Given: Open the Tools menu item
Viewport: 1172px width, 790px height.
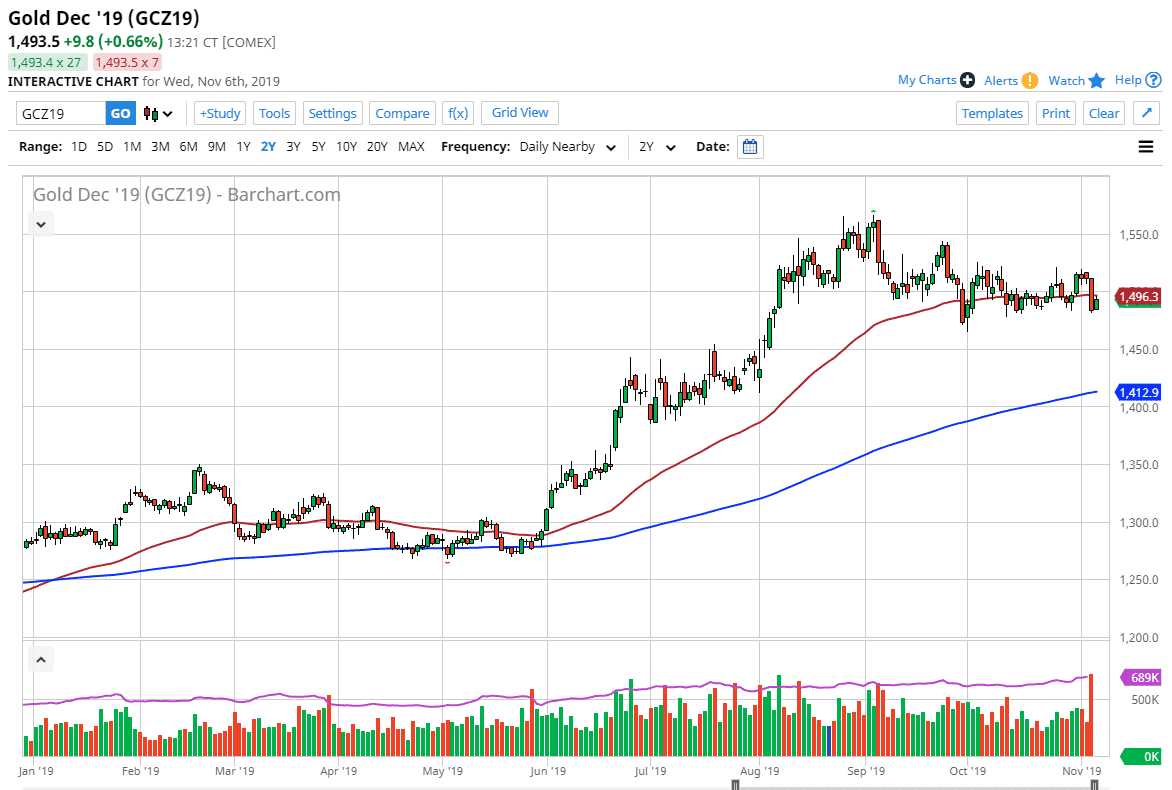Looking at the screenshot, I should tap(274, 113).
